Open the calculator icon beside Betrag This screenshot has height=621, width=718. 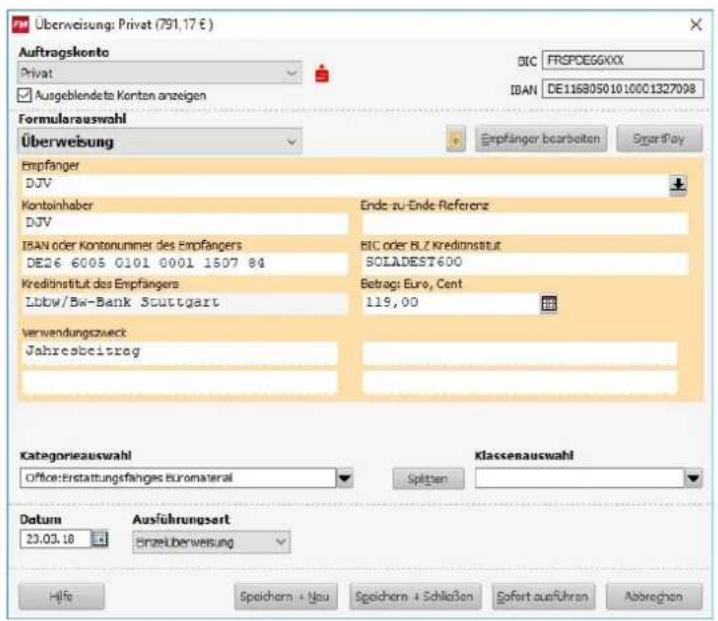(549, 303)
